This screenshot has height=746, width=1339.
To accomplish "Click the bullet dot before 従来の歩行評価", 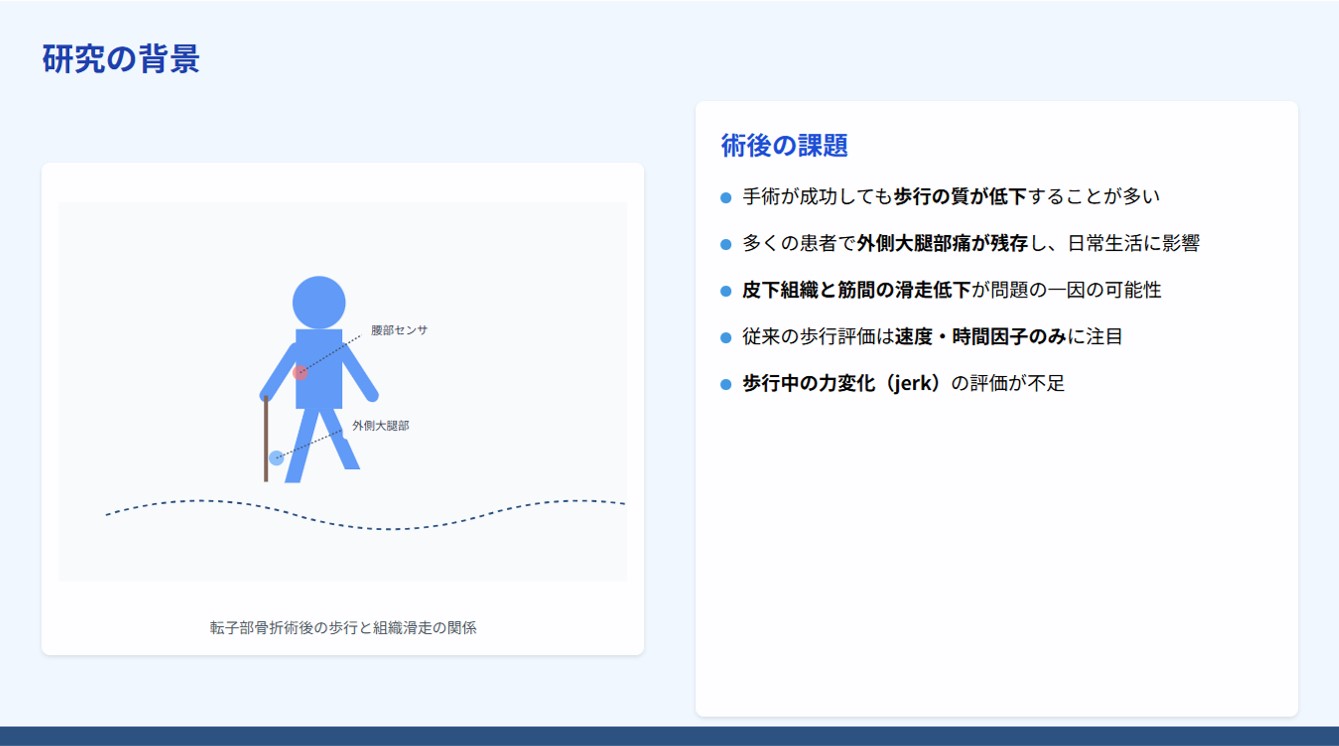I will tap(726, 338).
